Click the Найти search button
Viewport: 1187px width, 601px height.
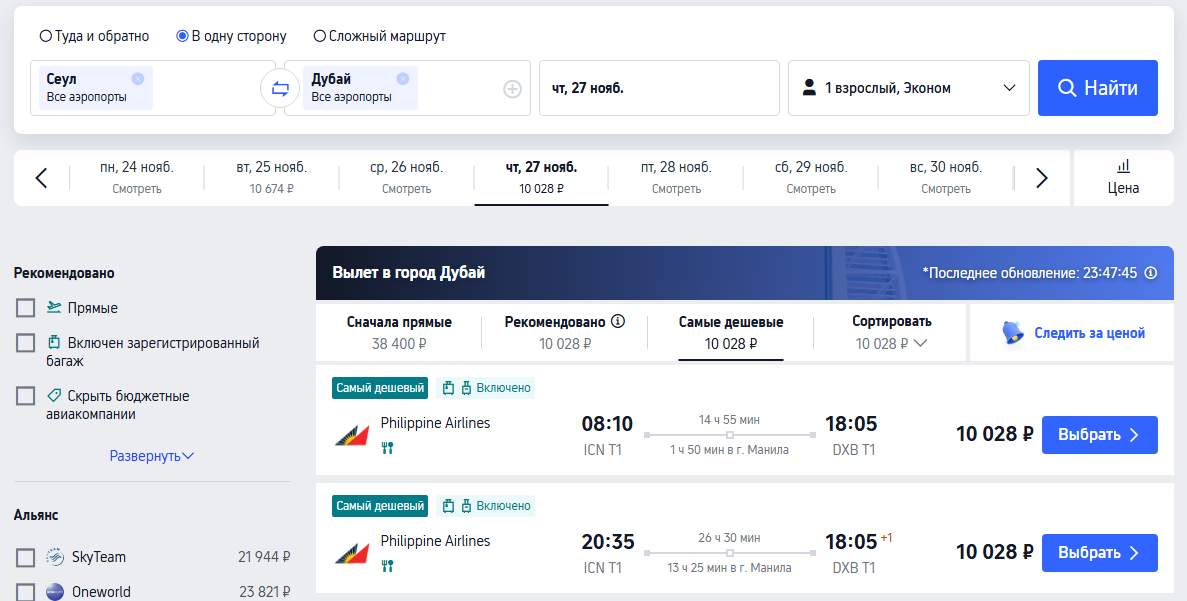[x=1098, y=88]
